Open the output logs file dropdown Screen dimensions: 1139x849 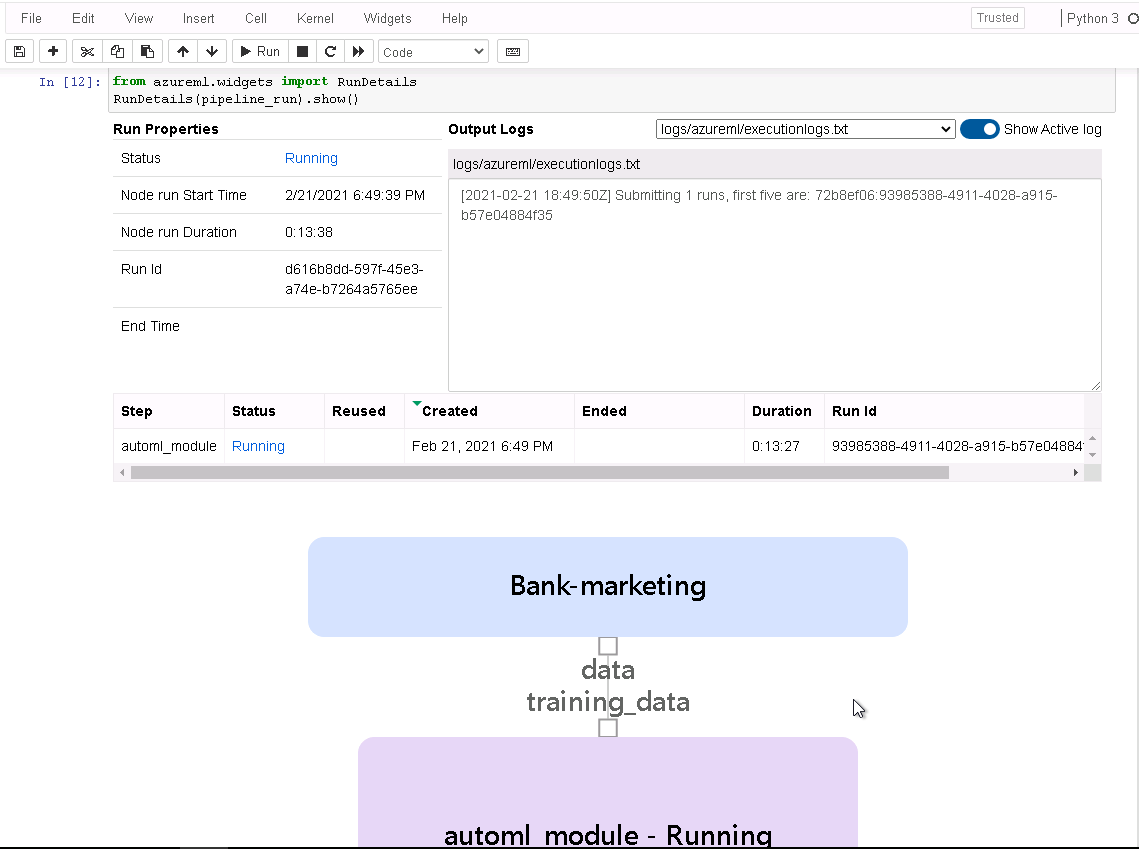click(805, 129)
